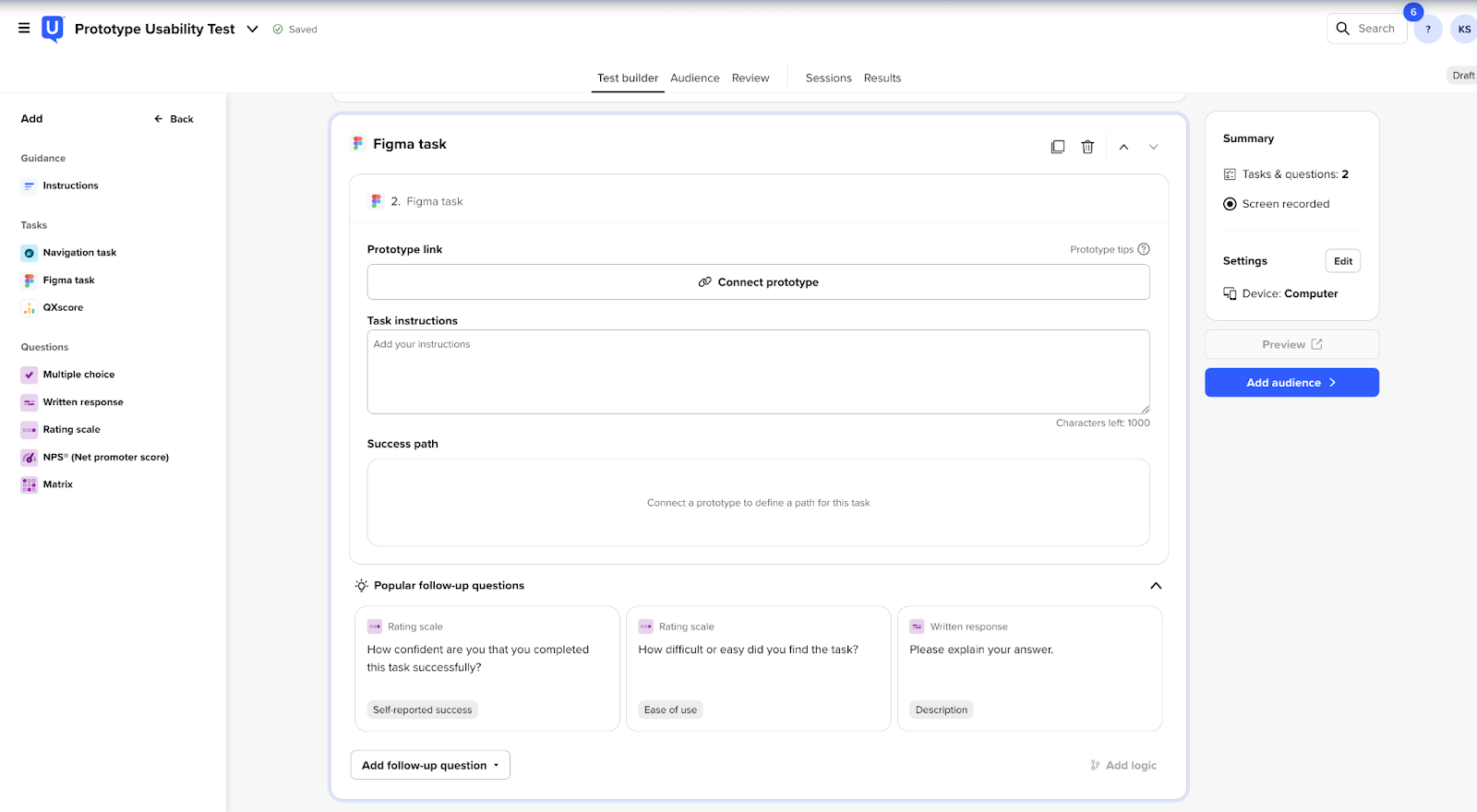Add the 'Please explain your answer' written response
This screenshot has width=1477, height=812.
1030,669
